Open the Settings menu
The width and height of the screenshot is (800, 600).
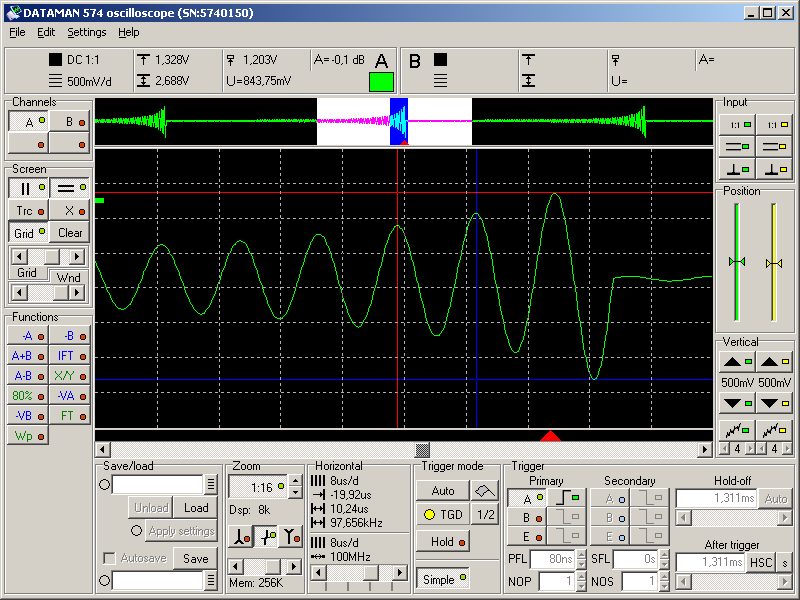(87, 32)
